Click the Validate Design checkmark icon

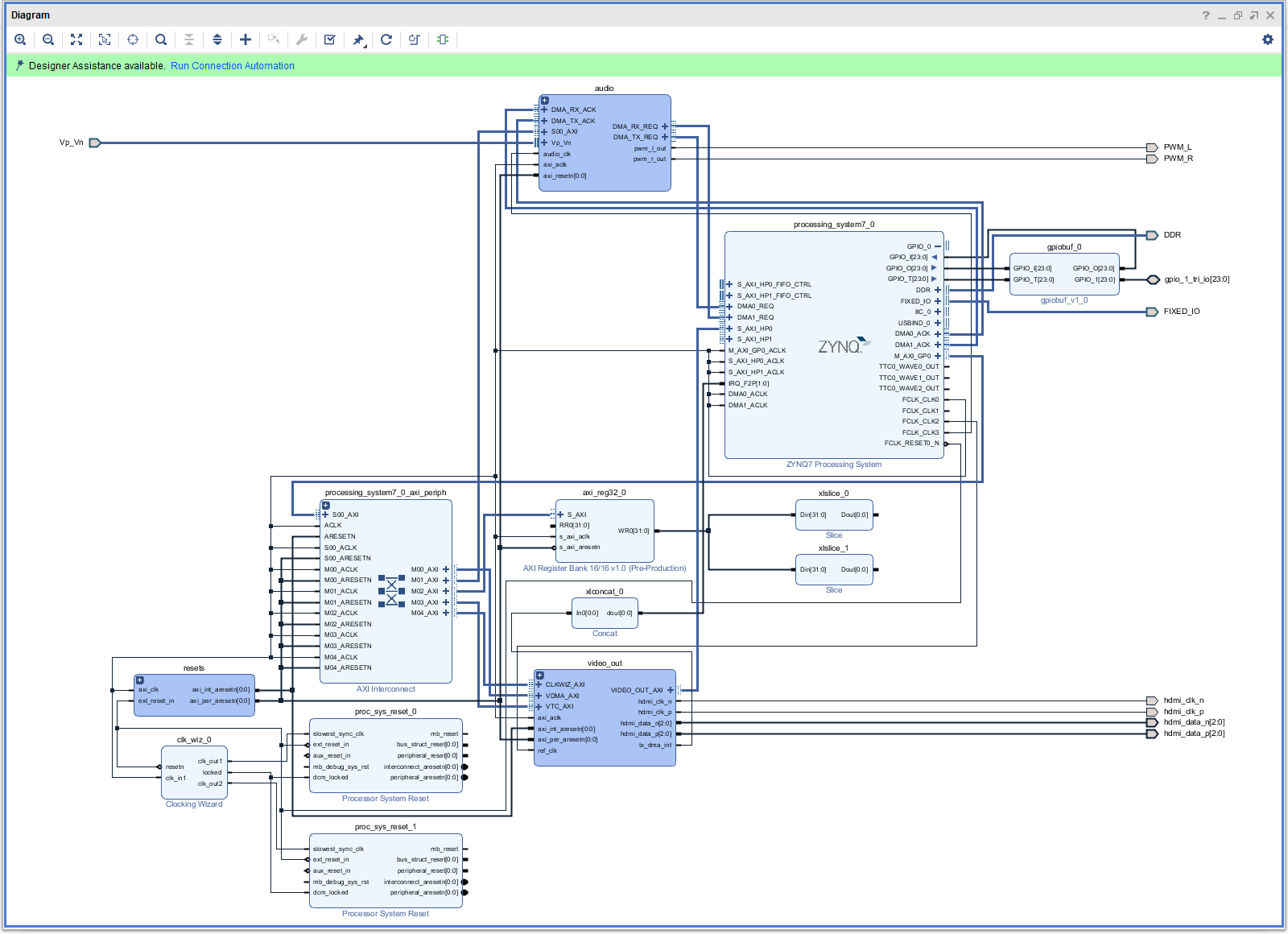click(x=330, y=39)
